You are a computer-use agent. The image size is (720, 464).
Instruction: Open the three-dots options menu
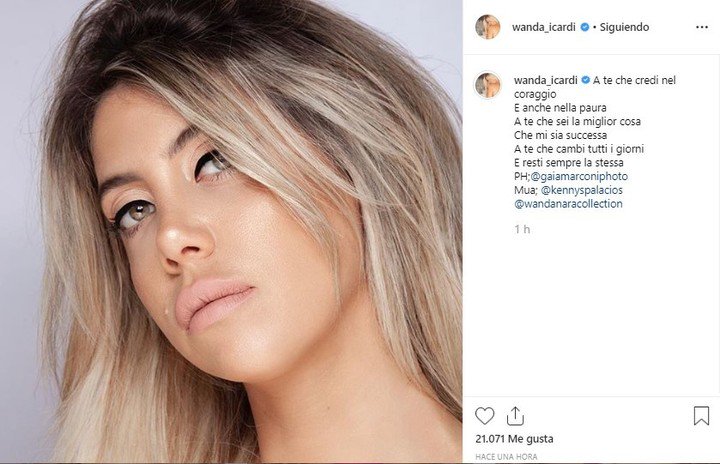pos(702,28)
